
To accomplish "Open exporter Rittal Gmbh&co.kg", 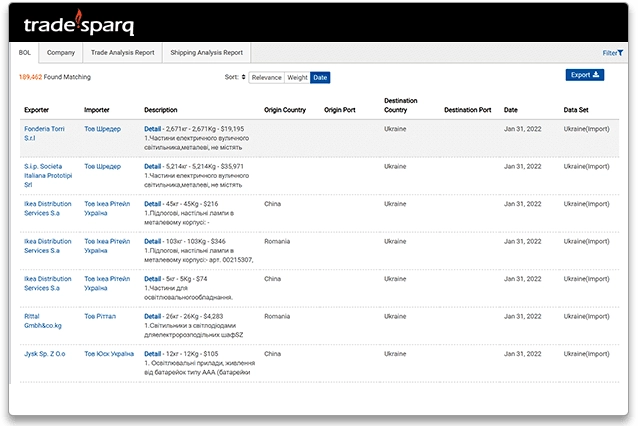I will (x=43, y=321).
